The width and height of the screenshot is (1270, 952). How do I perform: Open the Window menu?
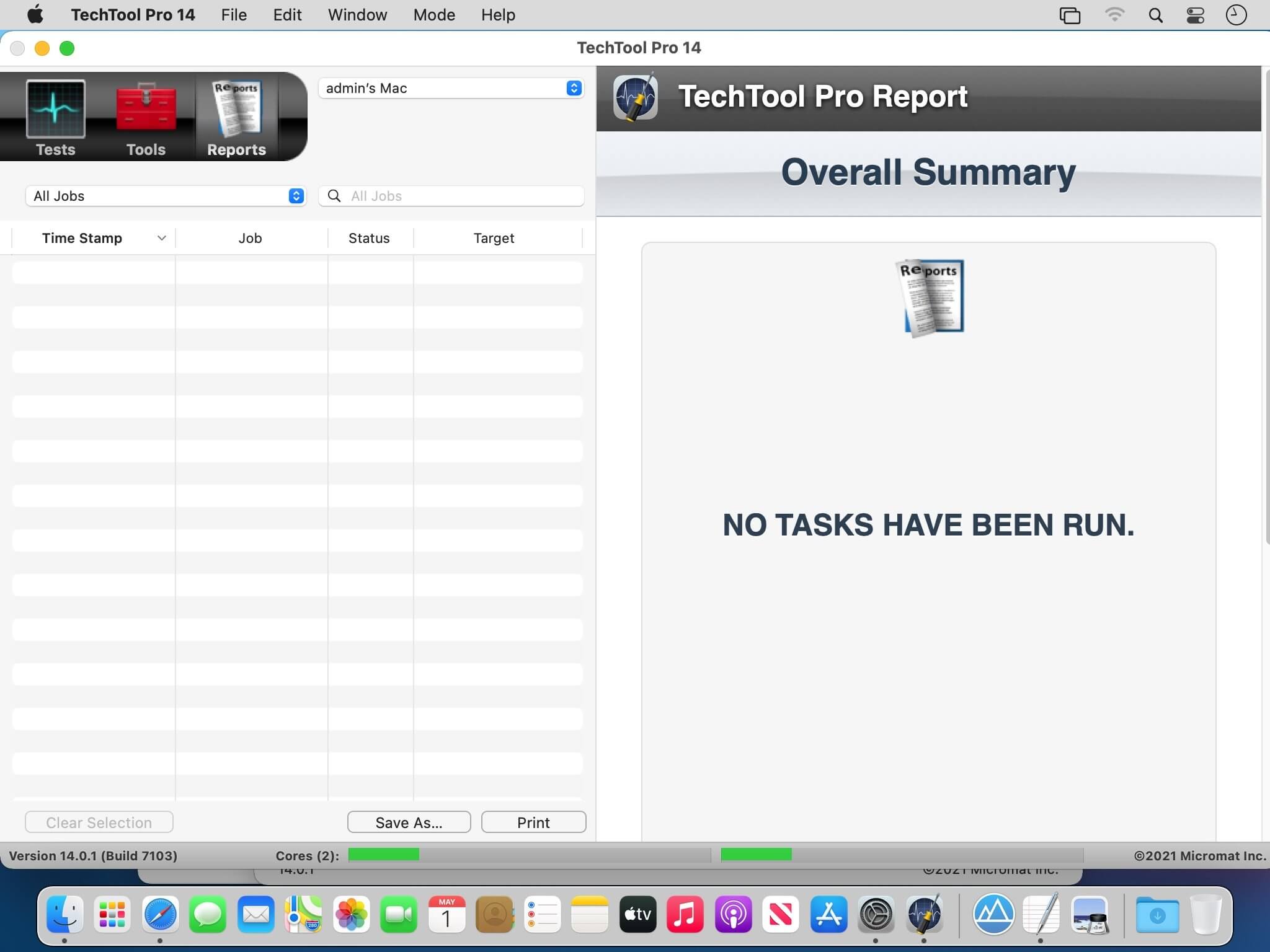(x=357, y=15)
